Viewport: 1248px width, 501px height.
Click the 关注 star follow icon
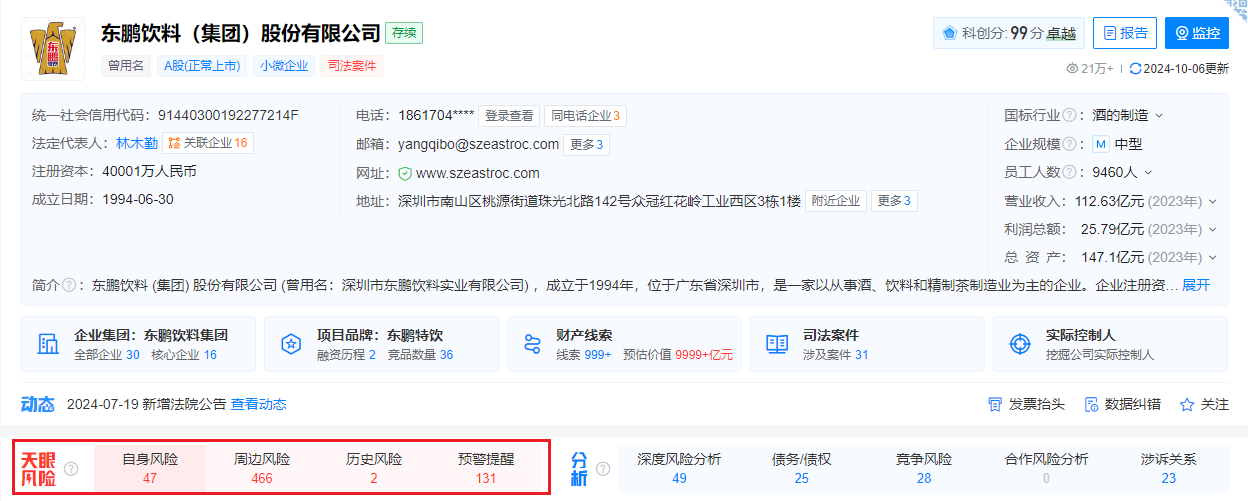(x=1187, y=405)
